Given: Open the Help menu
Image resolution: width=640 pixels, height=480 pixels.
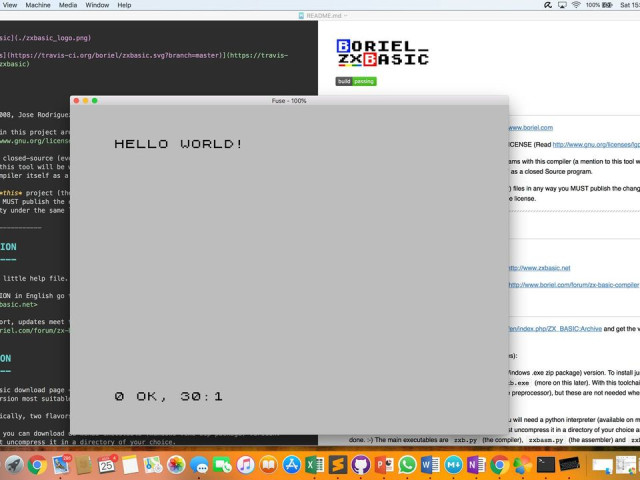Looking at the screenshot, I should (125, 5).
